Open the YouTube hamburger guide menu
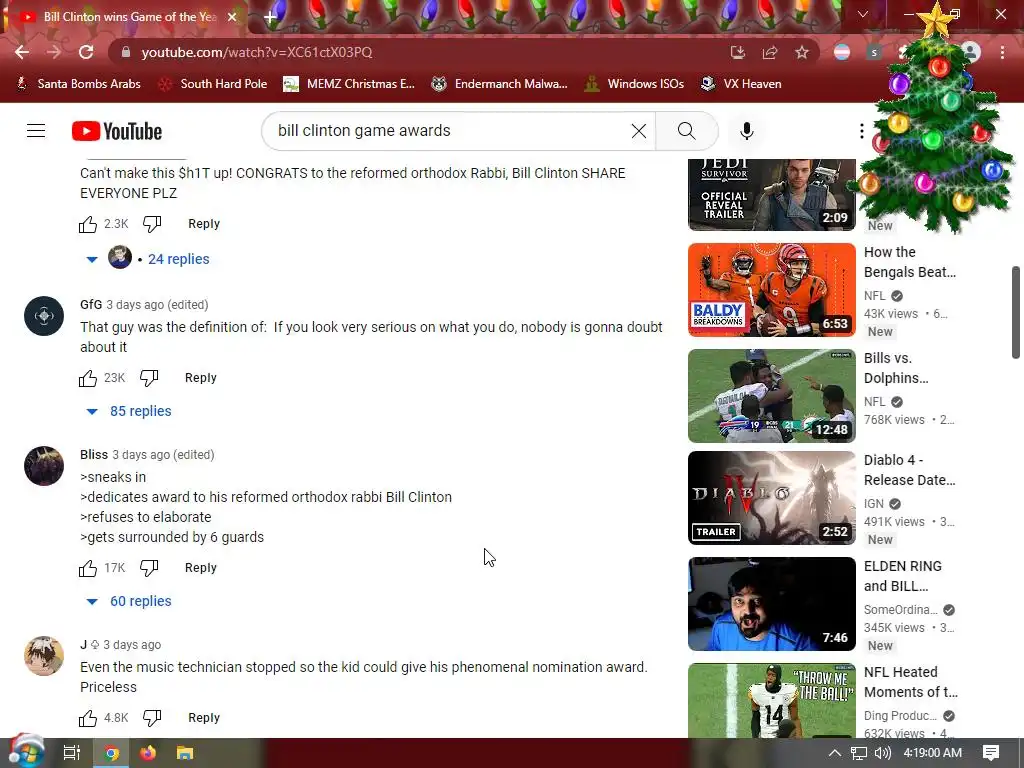 (36, 131)
